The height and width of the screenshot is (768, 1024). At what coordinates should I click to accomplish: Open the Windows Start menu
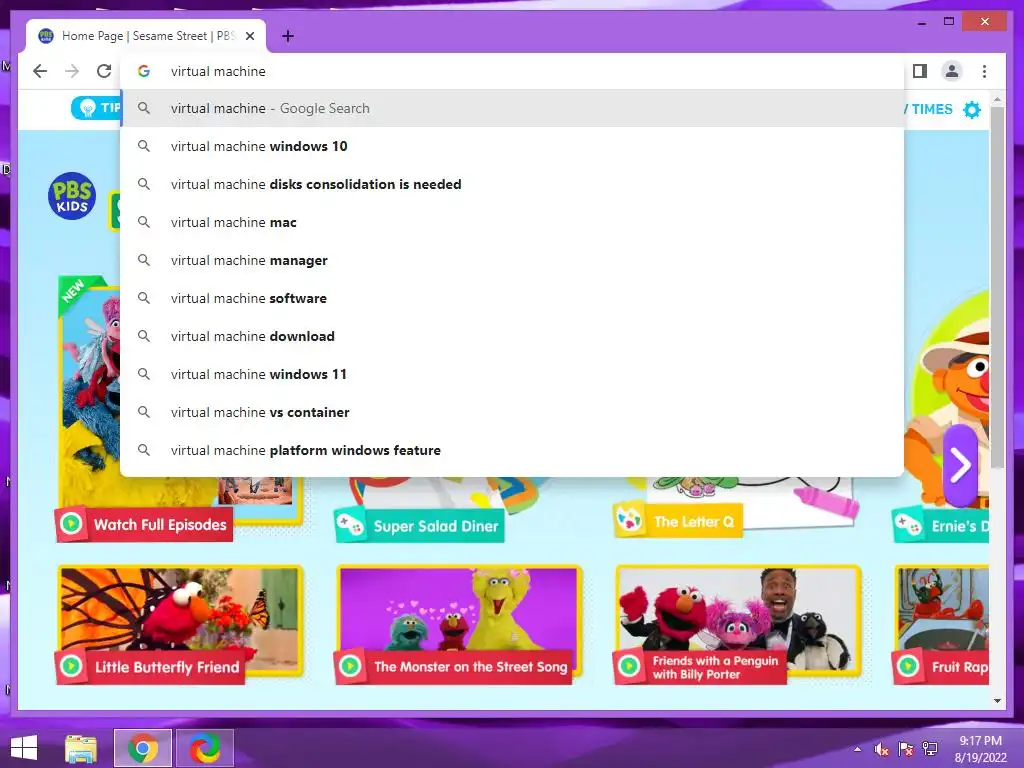(x=24, y=748)
